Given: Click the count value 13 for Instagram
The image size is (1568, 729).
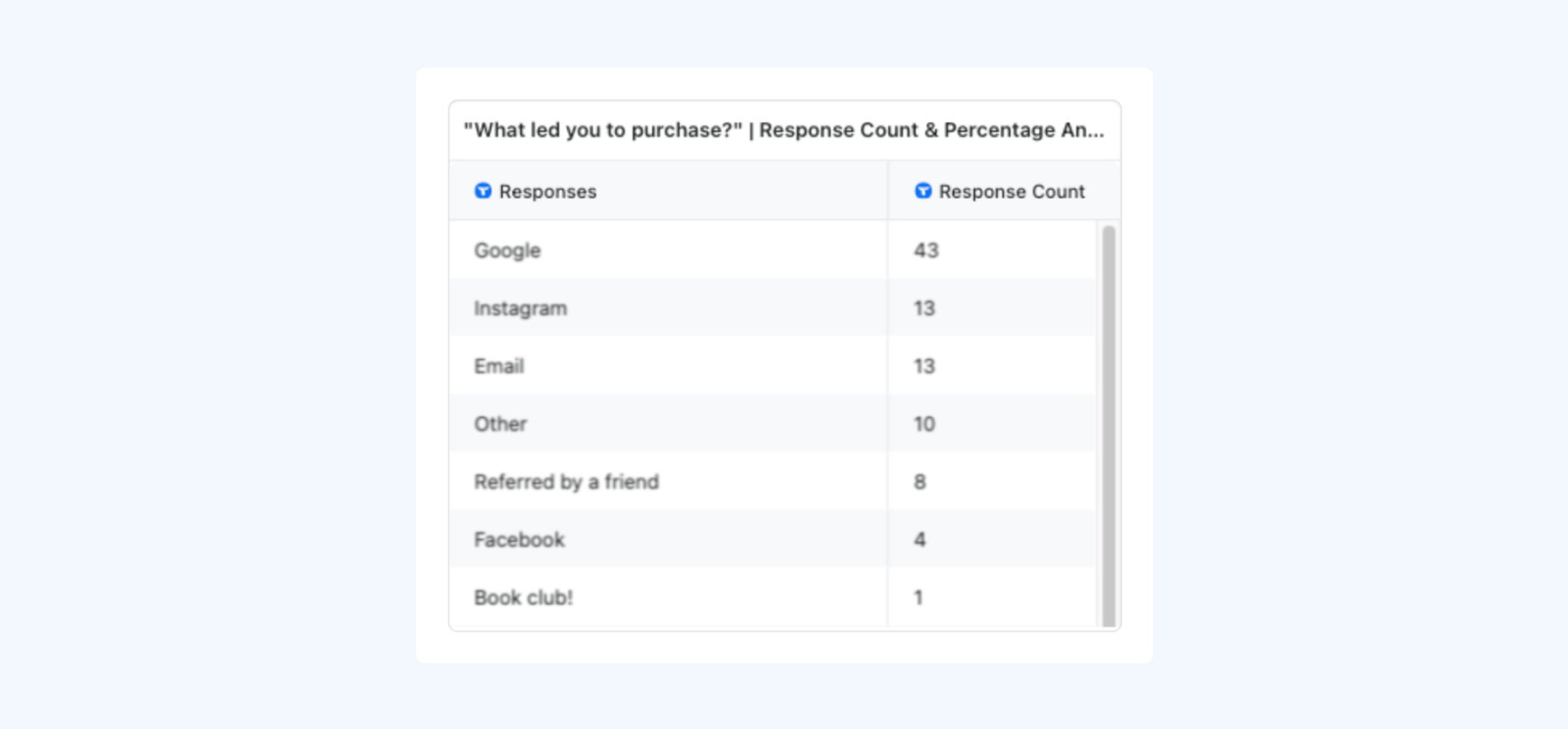Looking at the screenshot, I should click(x=924, y=308).
